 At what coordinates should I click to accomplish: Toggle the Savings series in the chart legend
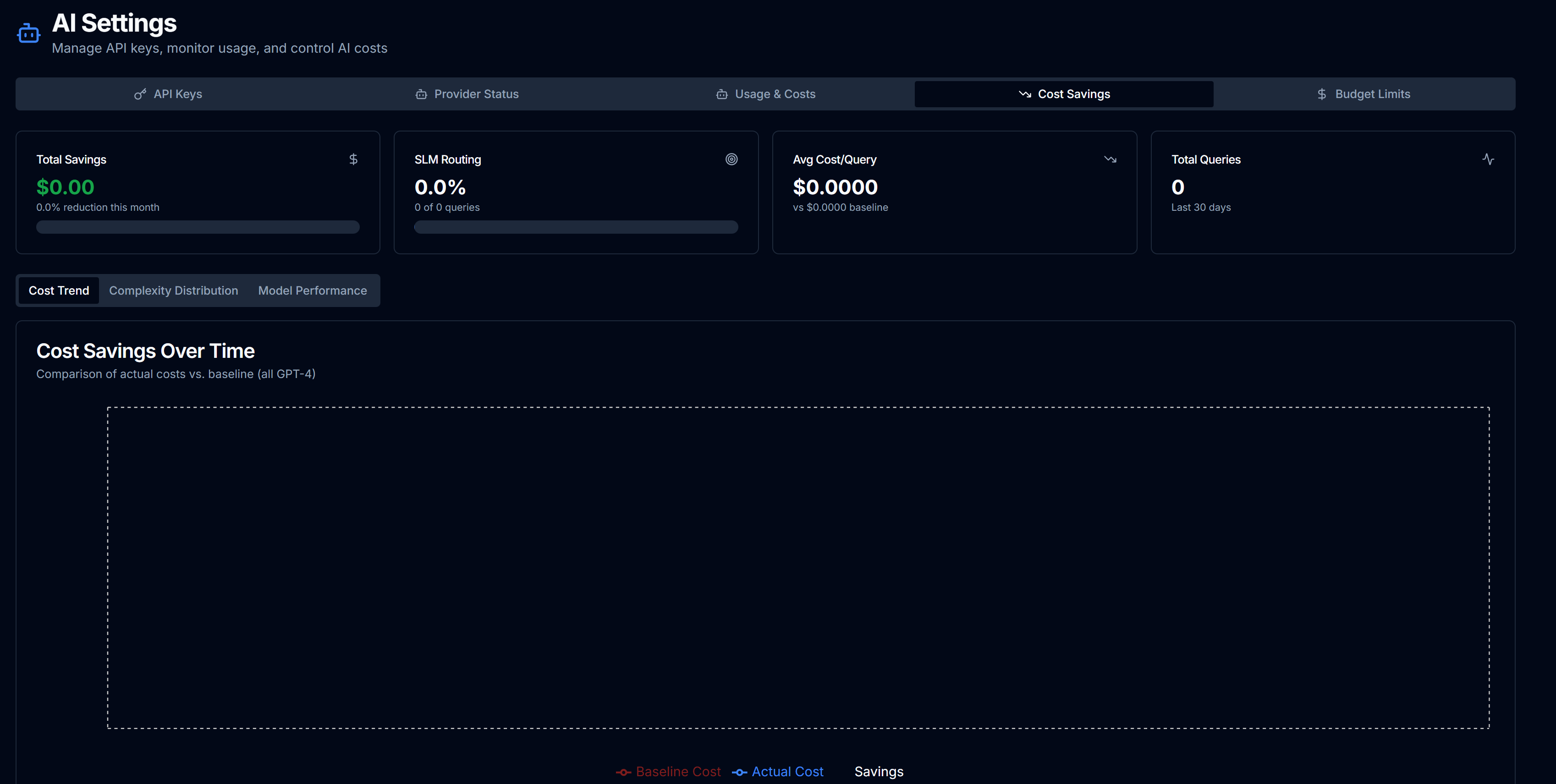[879, 771]
